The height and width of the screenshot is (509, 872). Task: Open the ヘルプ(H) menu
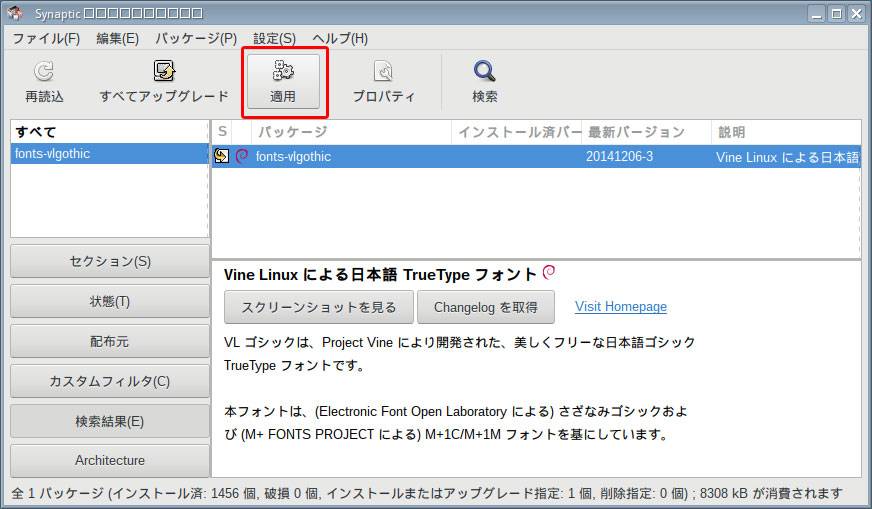pos(340,38)
